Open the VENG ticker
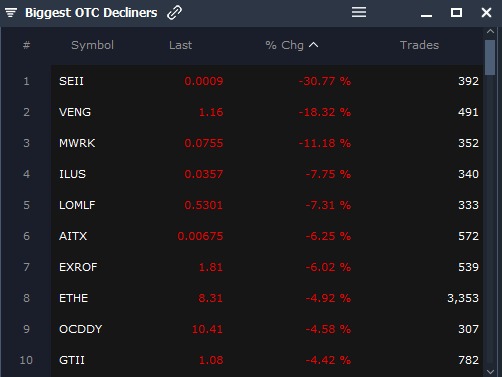Image resolution: width=502 pixels, height=377 pixels. pos(75,112)
